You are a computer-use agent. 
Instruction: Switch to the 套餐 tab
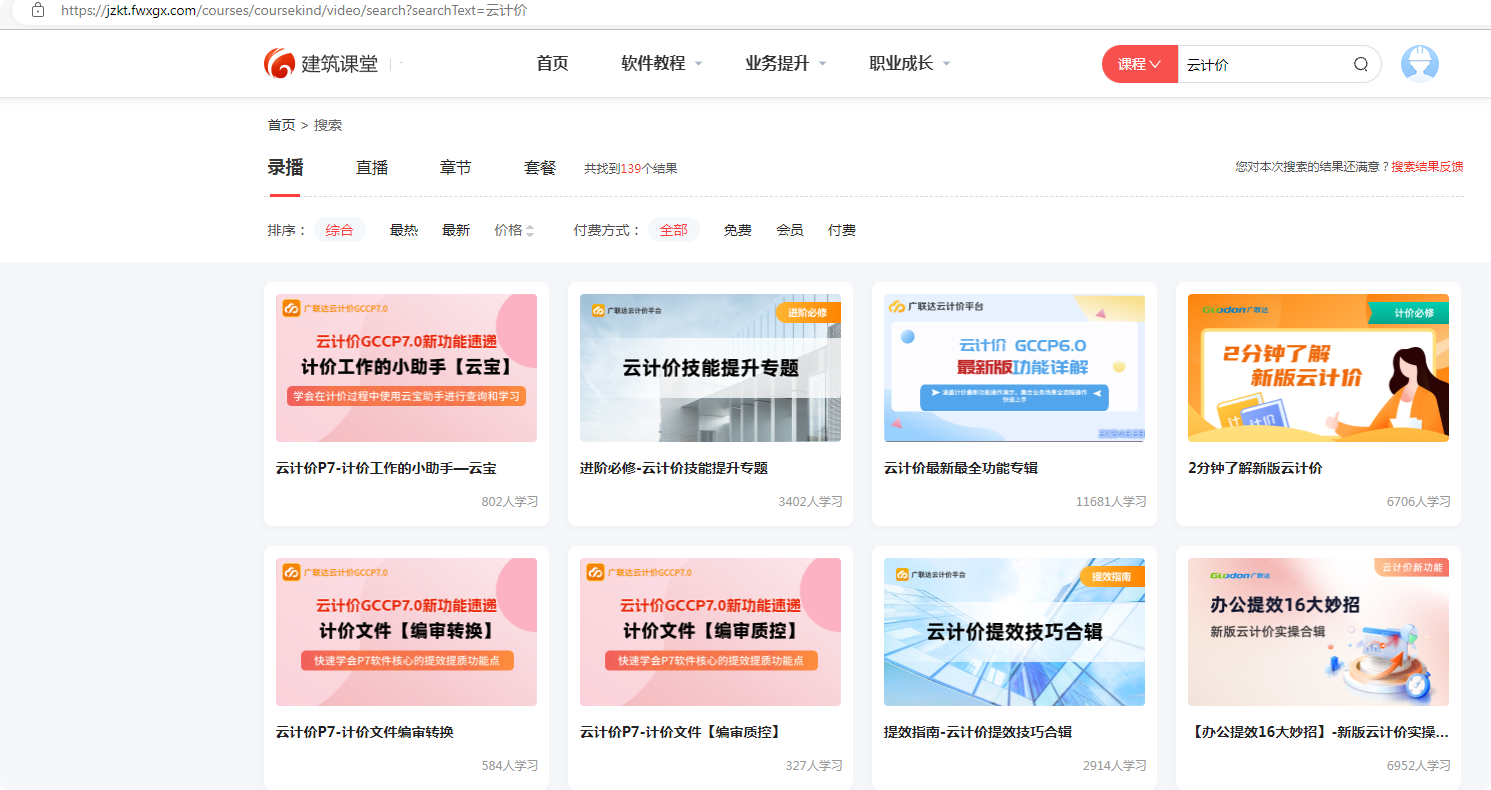coord(540,168)
